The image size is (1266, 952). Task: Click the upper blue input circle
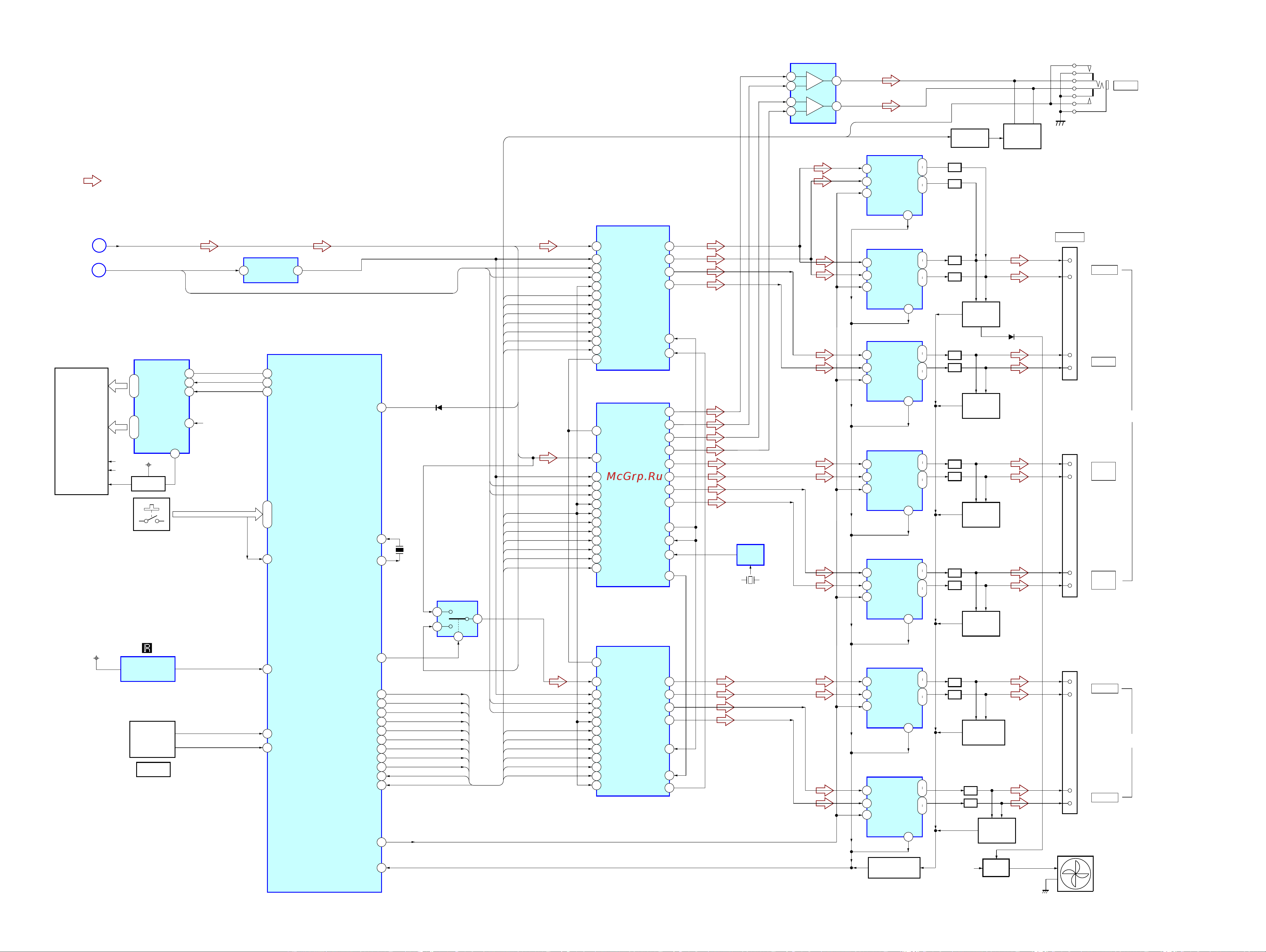coord(99,246)
